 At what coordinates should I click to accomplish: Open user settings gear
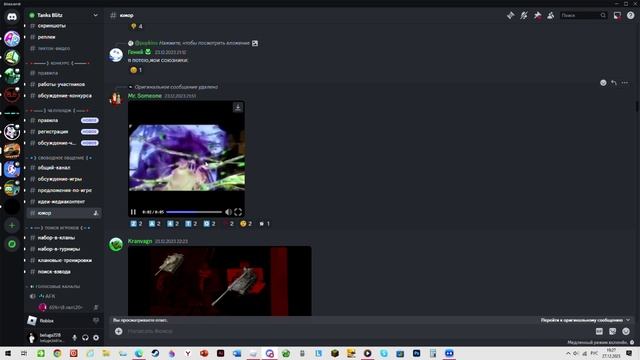point(96,338)
